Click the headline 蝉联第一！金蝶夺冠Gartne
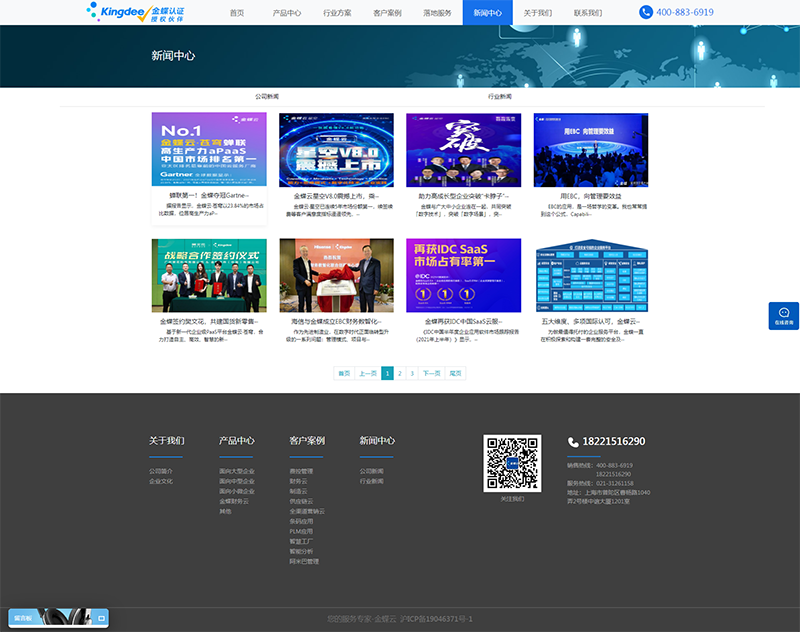Viewport: 800px width, 632px height. click(209, 195)
